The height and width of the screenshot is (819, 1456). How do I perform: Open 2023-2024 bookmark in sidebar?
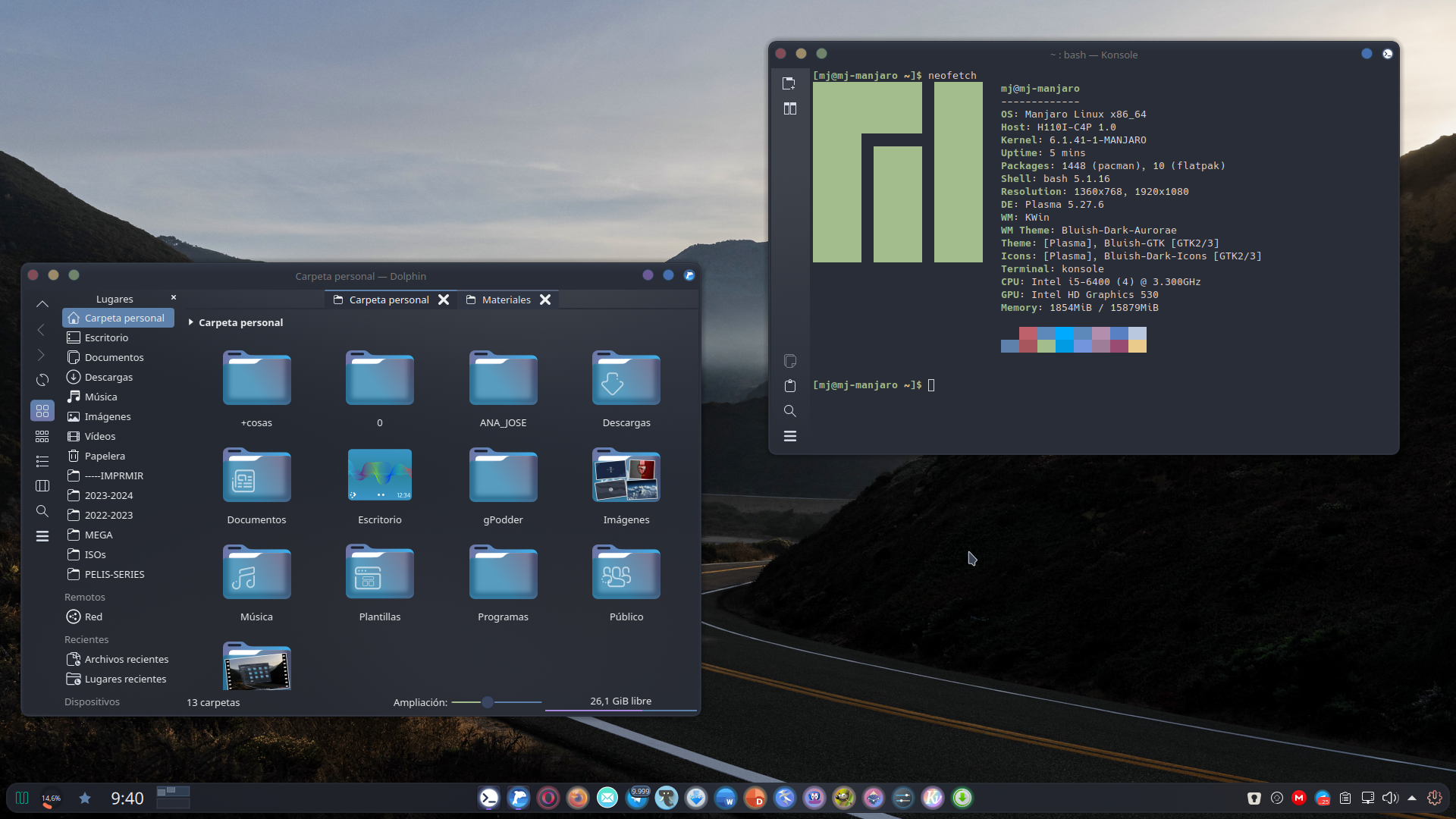click(x=118, y=495)
